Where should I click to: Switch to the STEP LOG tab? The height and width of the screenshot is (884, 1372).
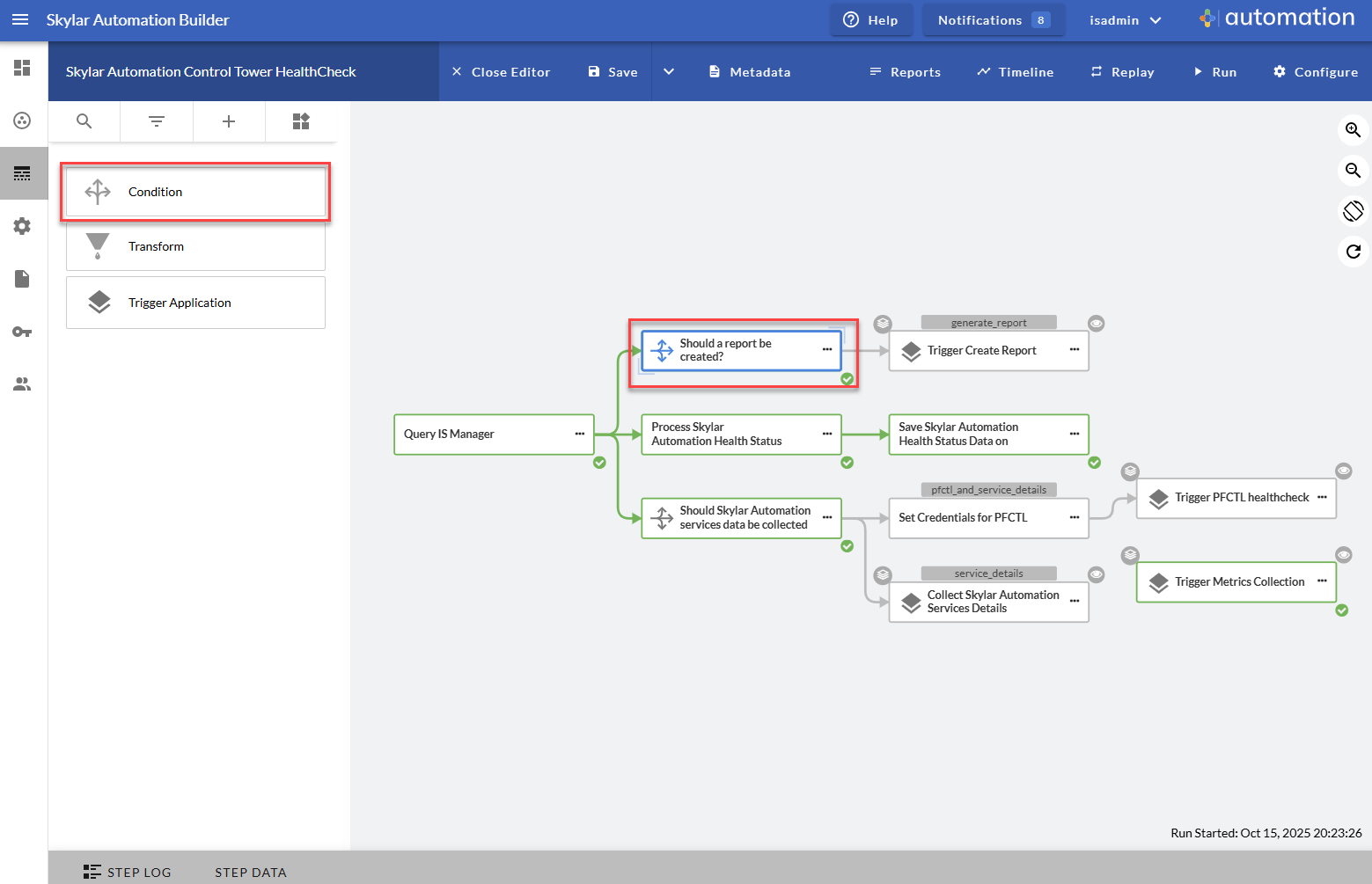click(x=128, y=872)
